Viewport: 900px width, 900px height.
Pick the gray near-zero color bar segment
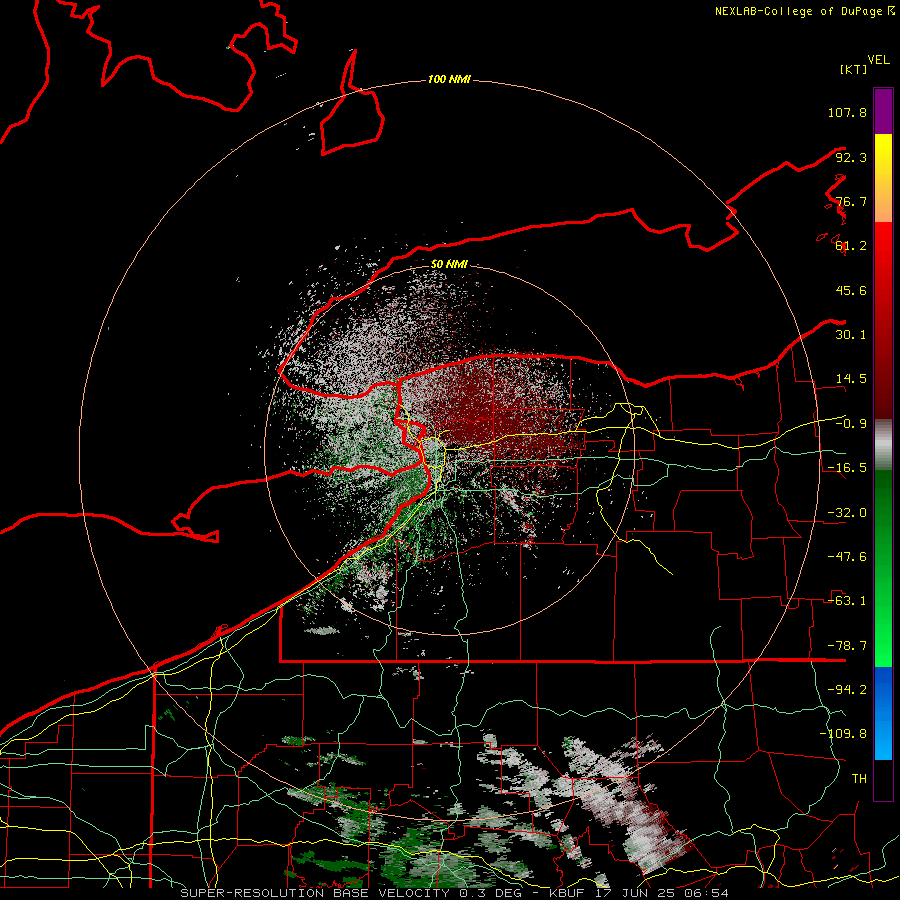pos(883,445)
